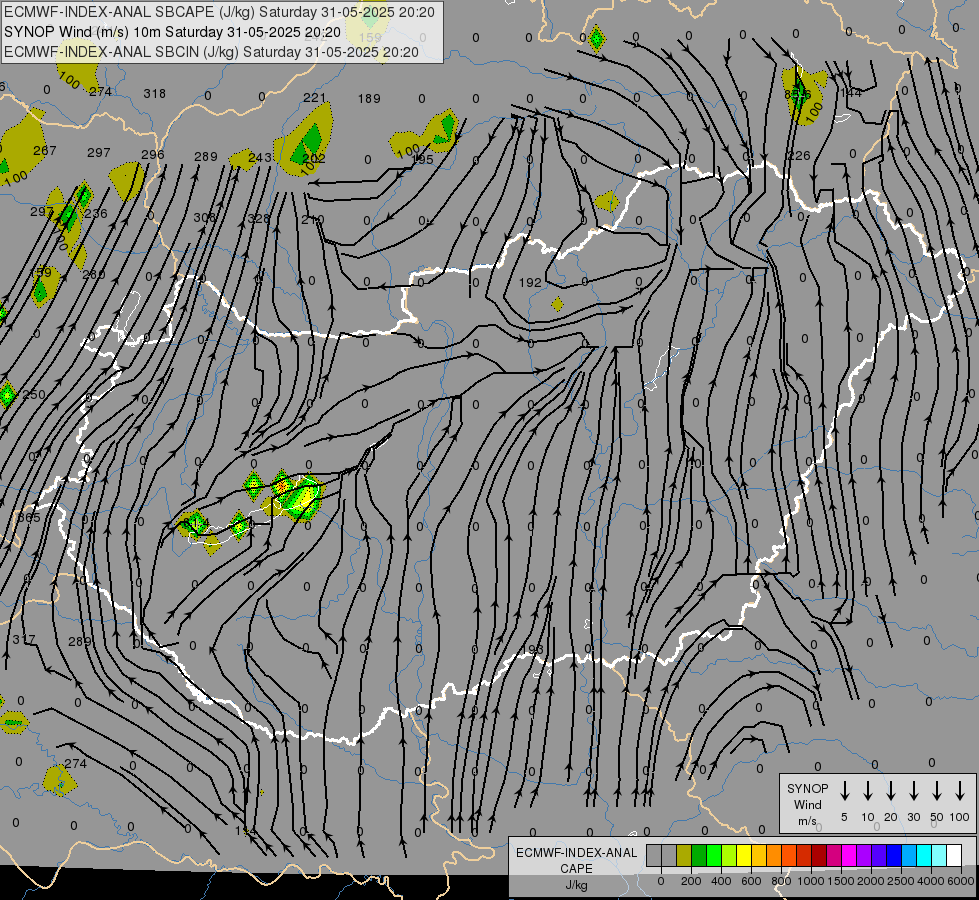Click the 317 value on the map
The image size is (979, 900).
[x=24, y=640]
